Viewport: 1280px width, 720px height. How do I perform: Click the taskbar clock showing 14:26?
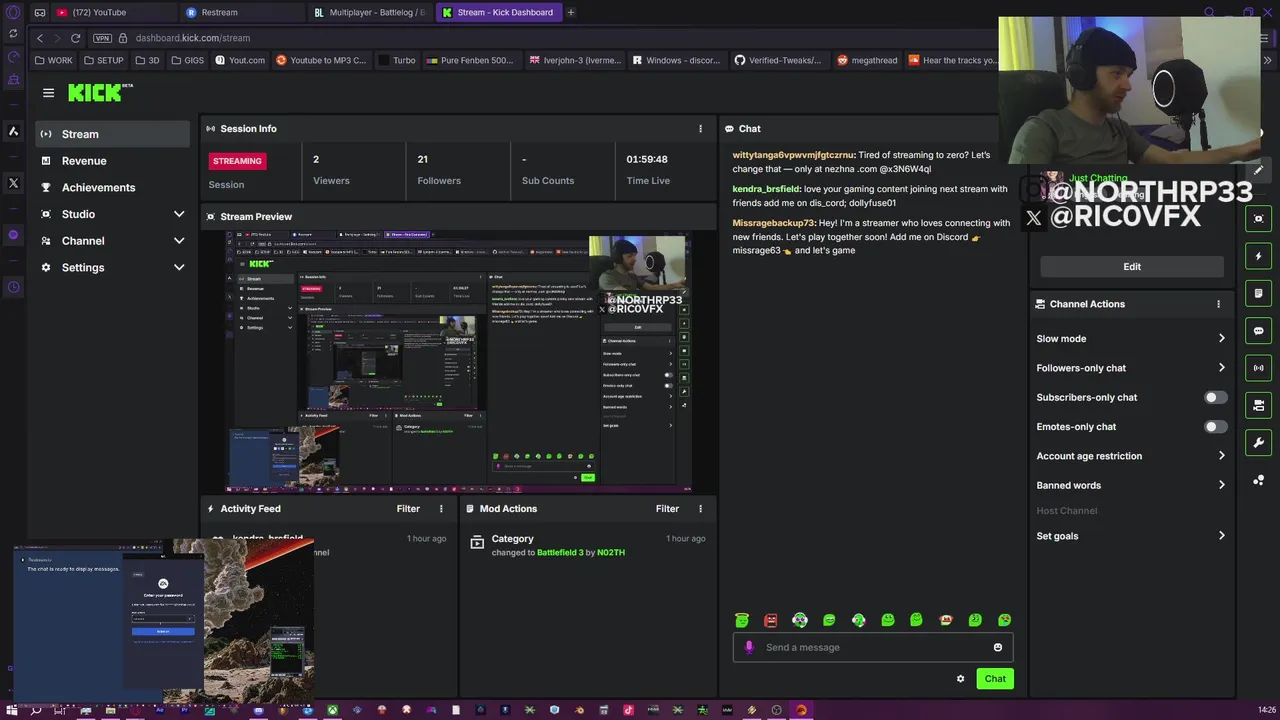1266,710
